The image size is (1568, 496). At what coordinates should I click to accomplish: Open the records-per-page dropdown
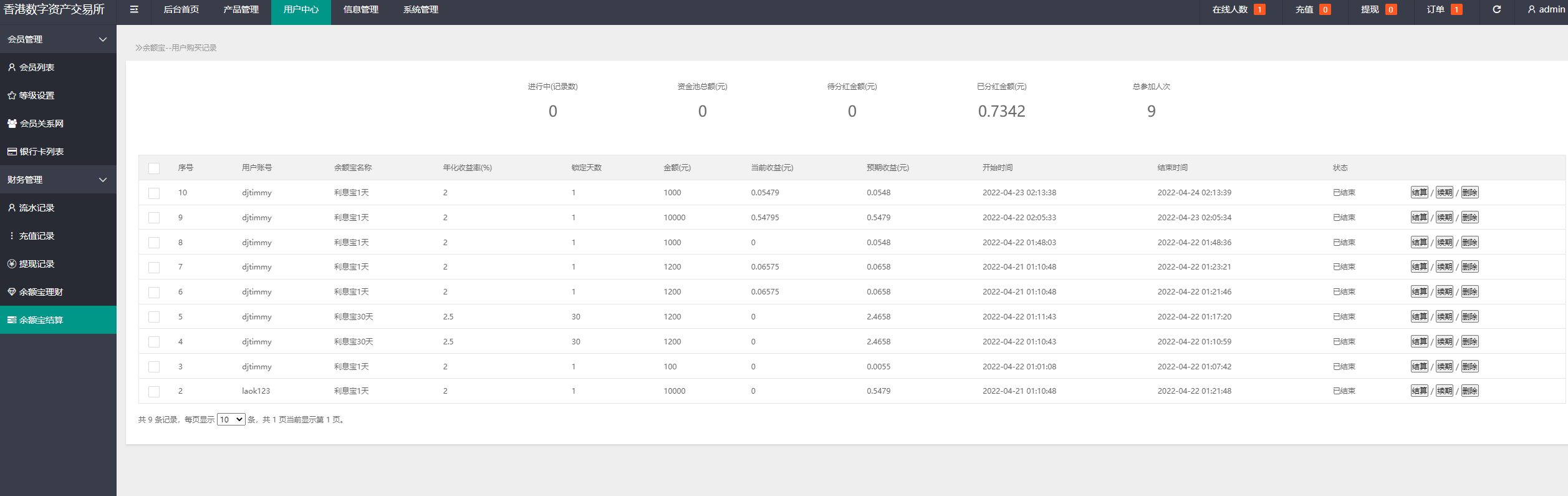click(x=231, y=420)
